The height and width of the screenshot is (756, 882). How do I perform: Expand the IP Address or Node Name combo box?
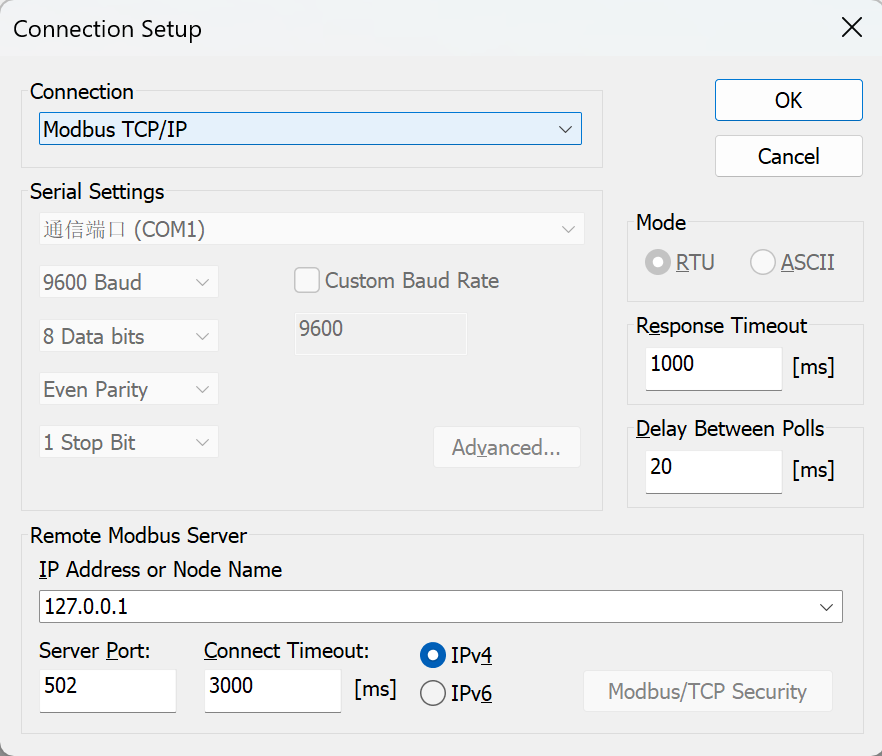(x=826, y=607)
